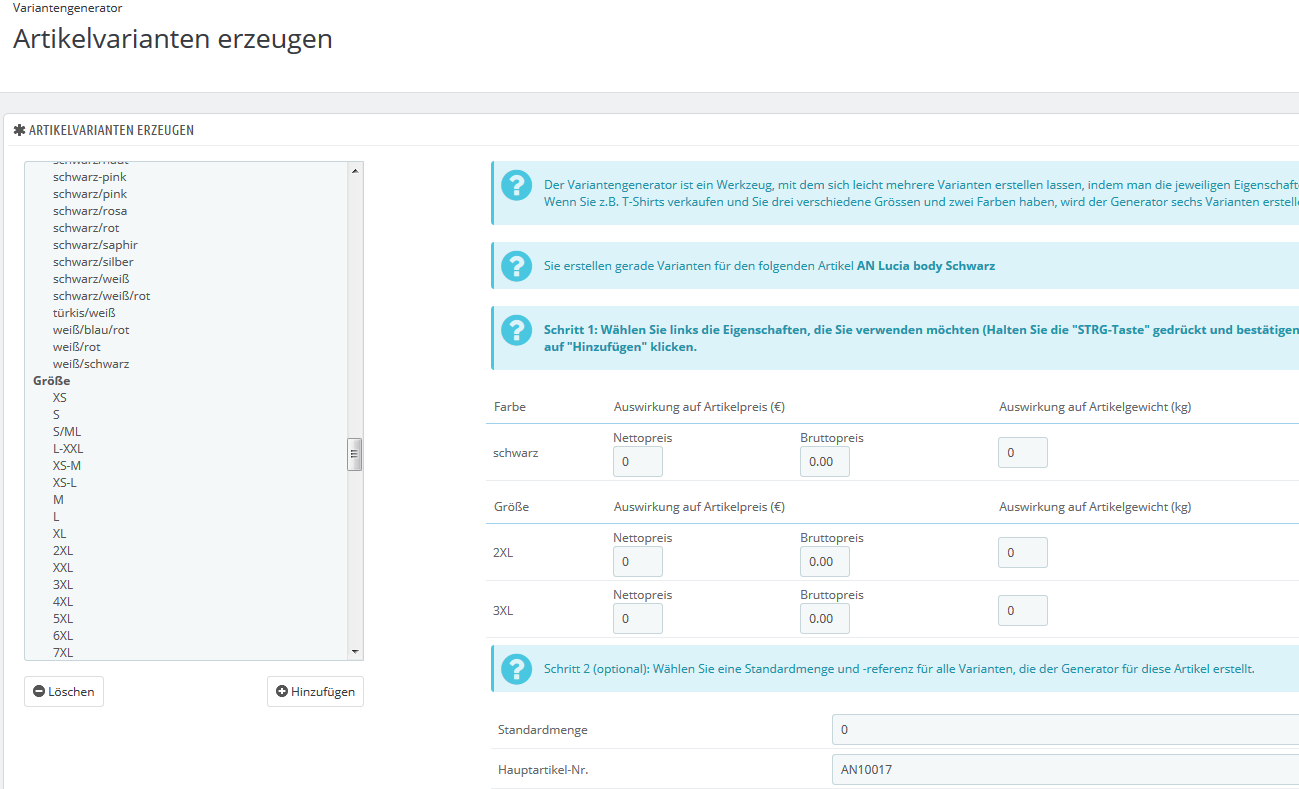Click the Löschen button
Image resolution: width=1299 pixels, height=789 pixels.
tap(64, 692)
